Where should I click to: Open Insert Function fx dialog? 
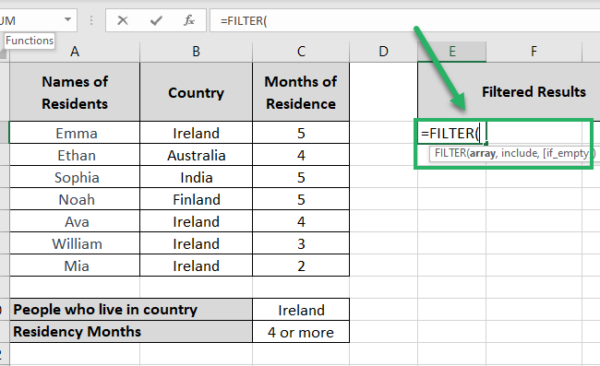189,20
